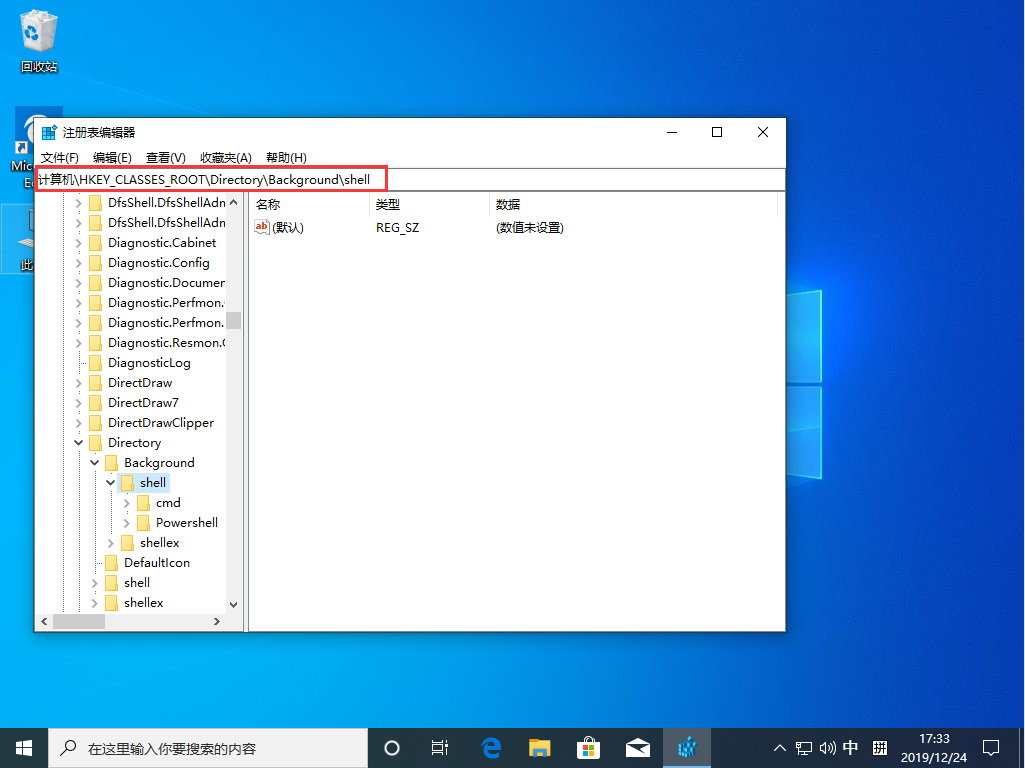Show hidden tray icons with the chevron
This screenshot has height=768, width=1025.
[x=779, y=747]
